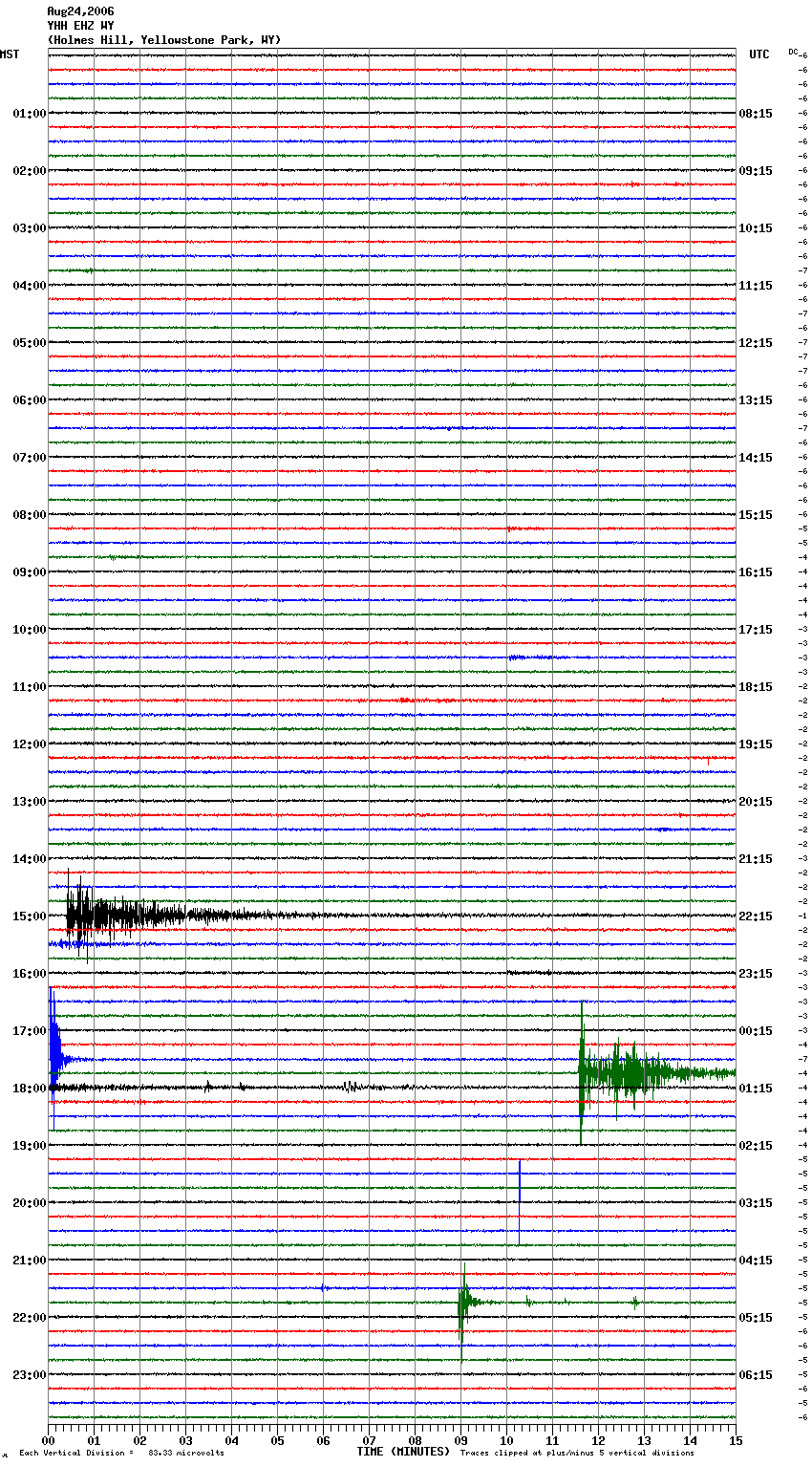Select the 05:00 MST row label
Screen dimensions: 812x1466
[x=30, y=343]
